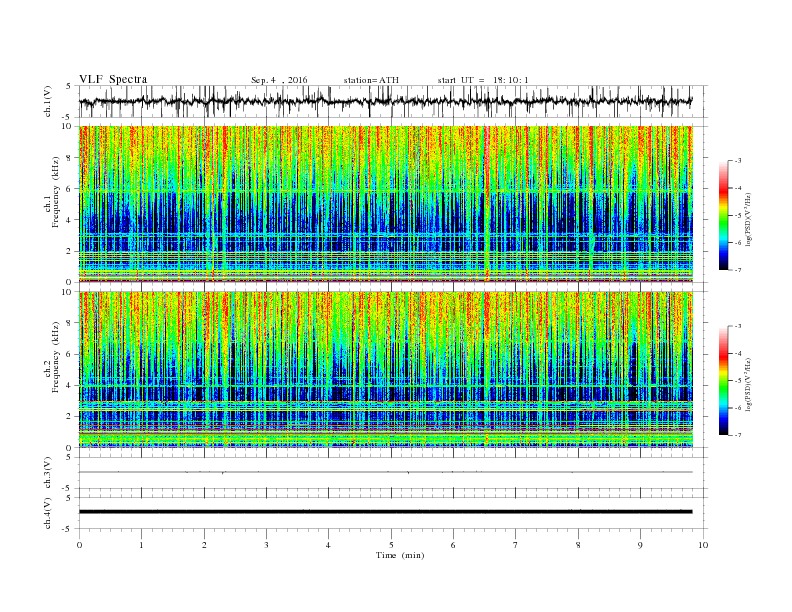Click the "10" time axis tick label
Image resolution: width=792 pixels, height=612 pixels.
click(x=703, y=545)
